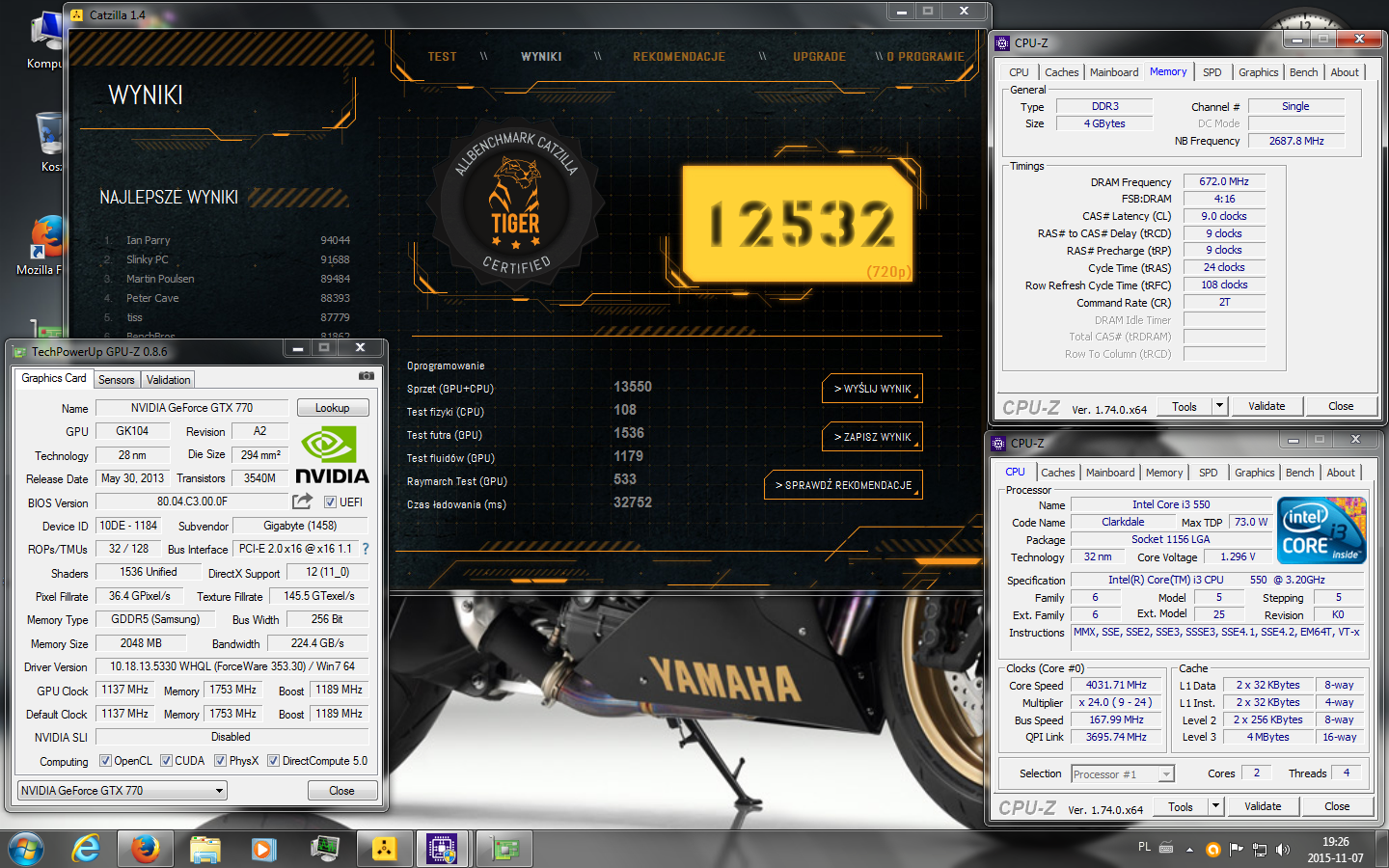Select Mainboard tab in lower CPU-Z window
This screenshot has width=1389, height=868.
1110,473
